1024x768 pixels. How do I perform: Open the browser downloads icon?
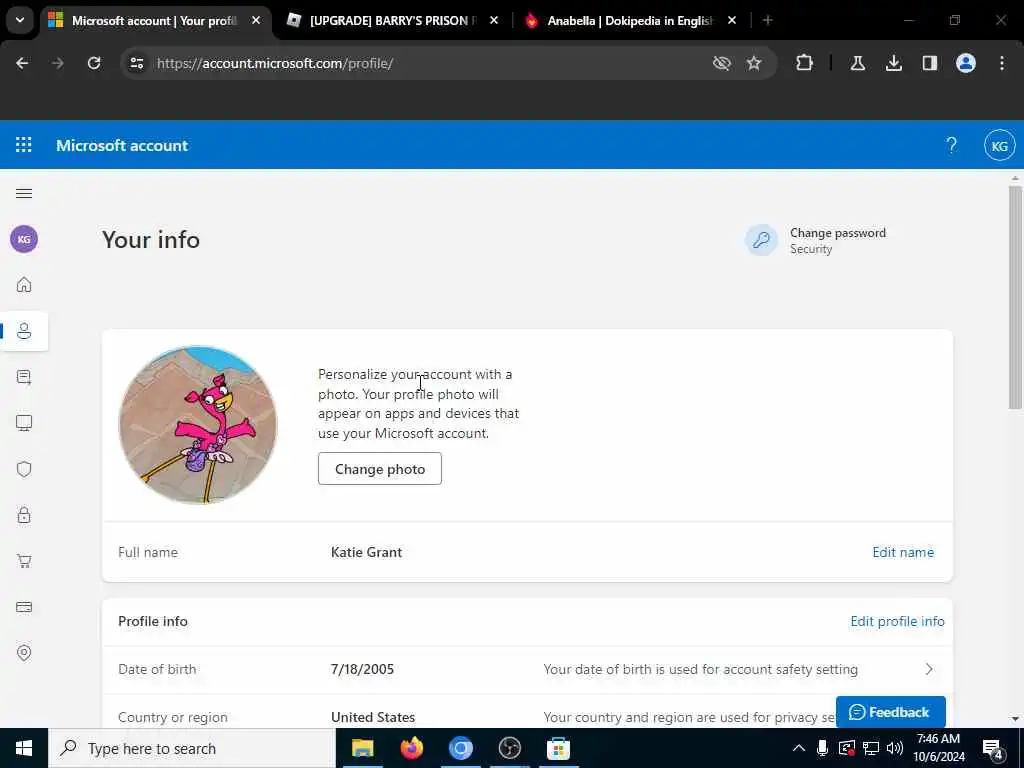point(893,63)
